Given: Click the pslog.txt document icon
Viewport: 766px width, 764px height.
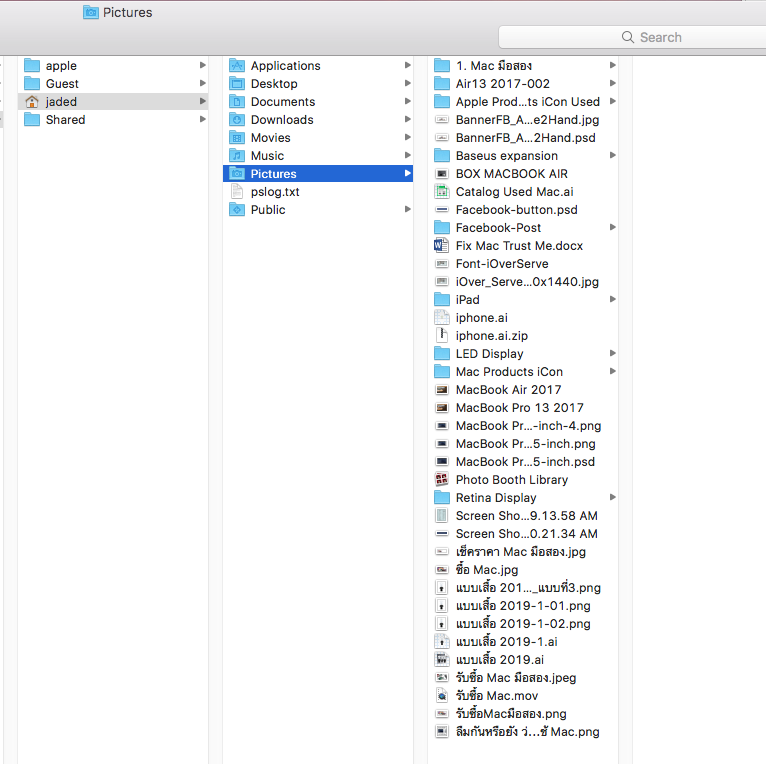Looking at the screenshot, I should point(237,191).
